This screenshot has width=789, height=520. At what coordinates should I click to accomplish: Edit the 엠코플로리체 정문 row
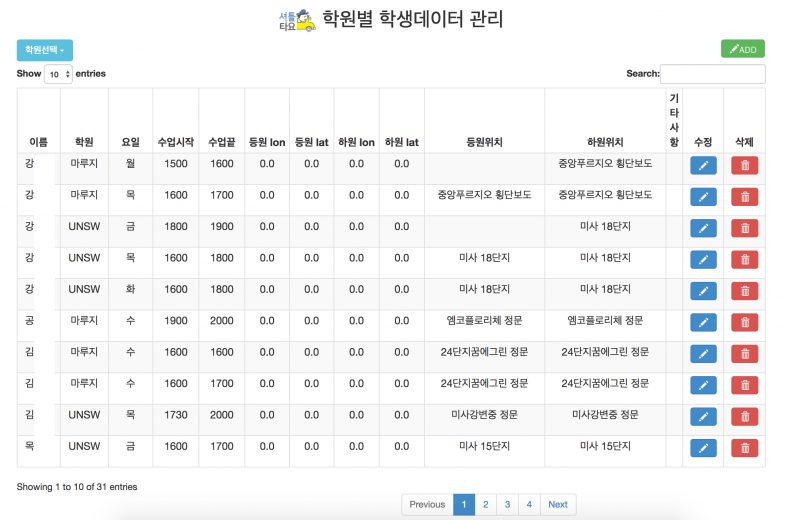pos(703,322)
